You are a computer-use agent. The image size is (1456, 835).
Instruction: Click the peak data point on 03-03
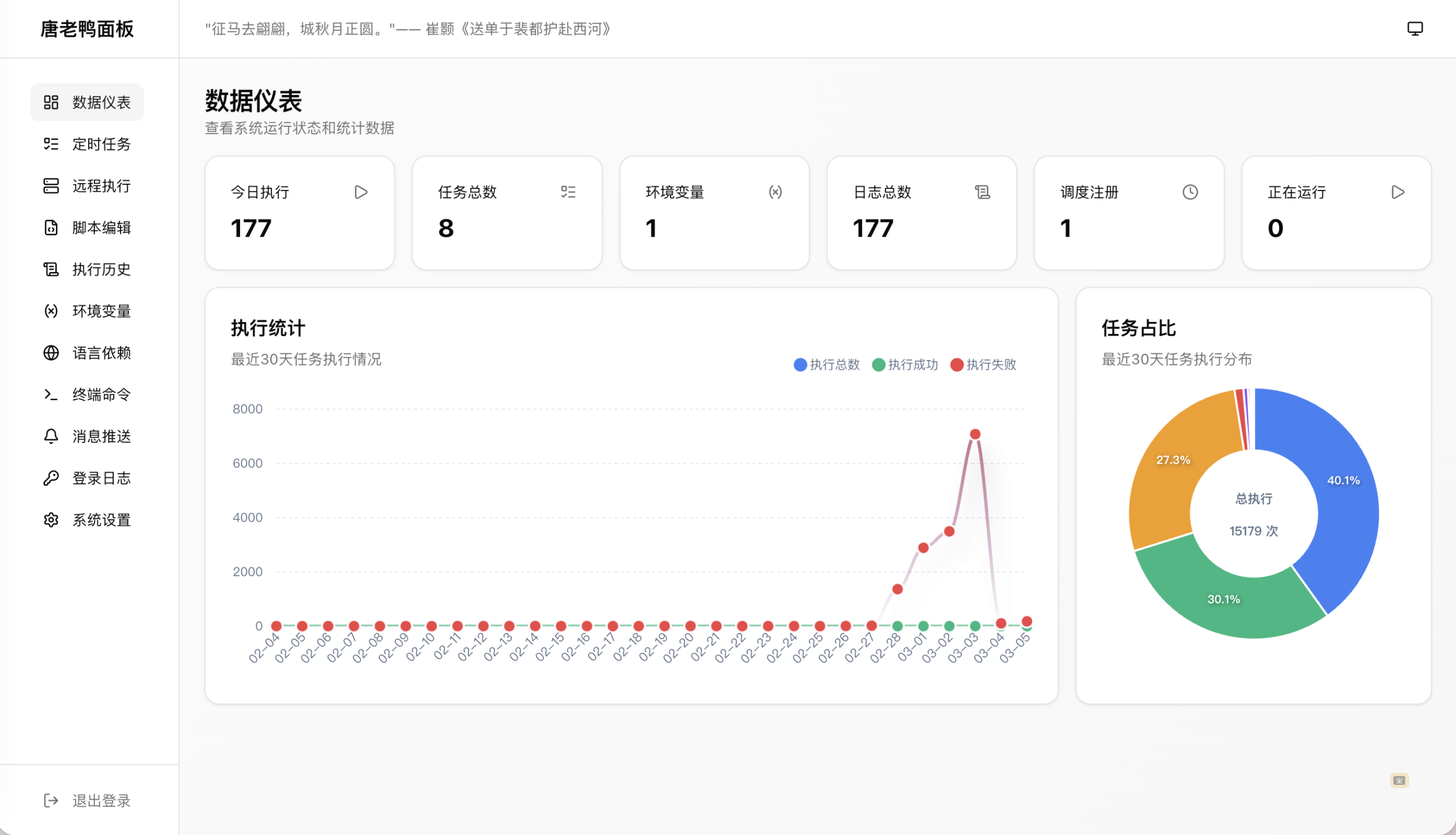(975, 434)
